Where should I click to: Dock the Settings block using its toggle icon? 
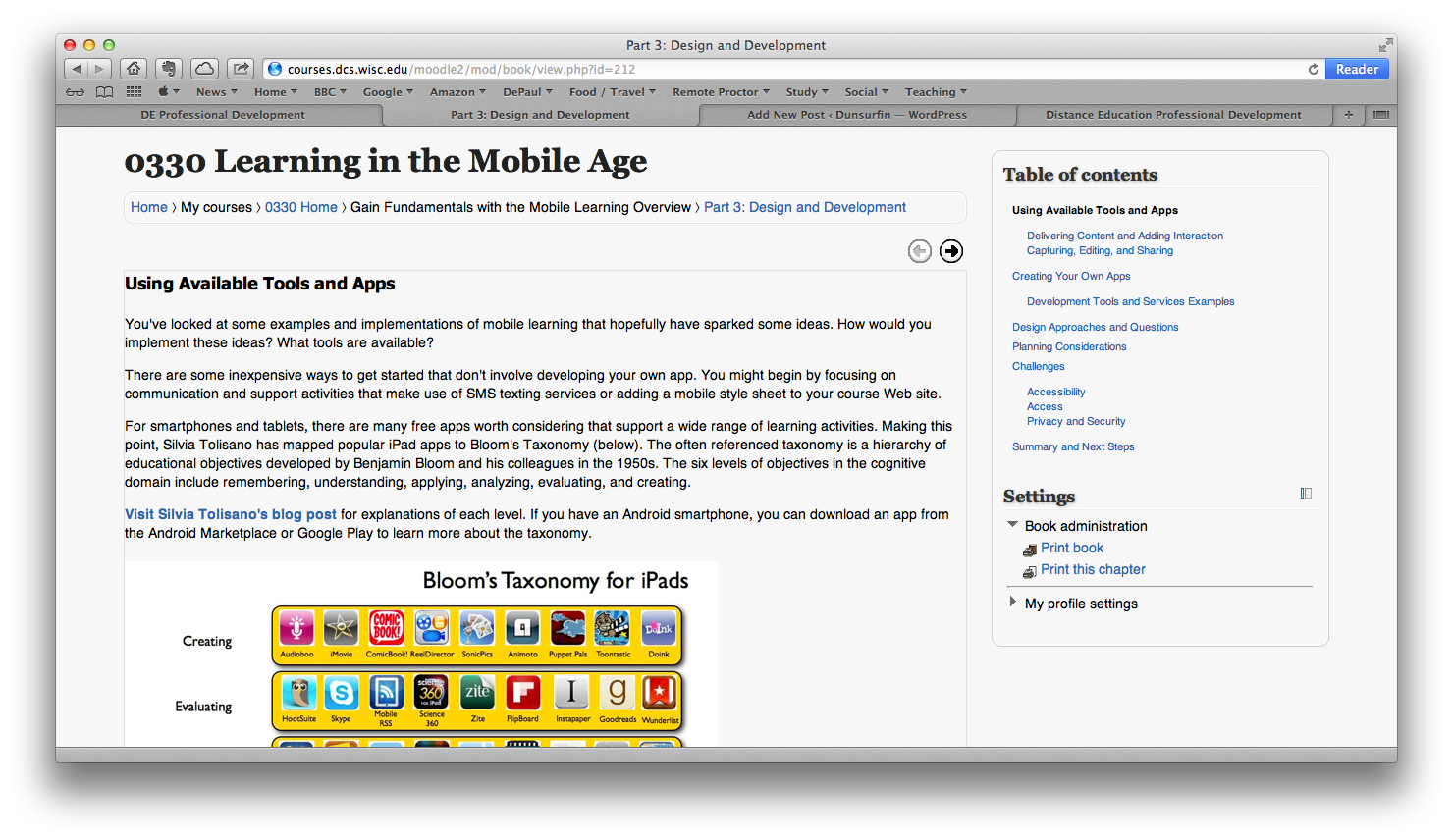[1306, 494]
